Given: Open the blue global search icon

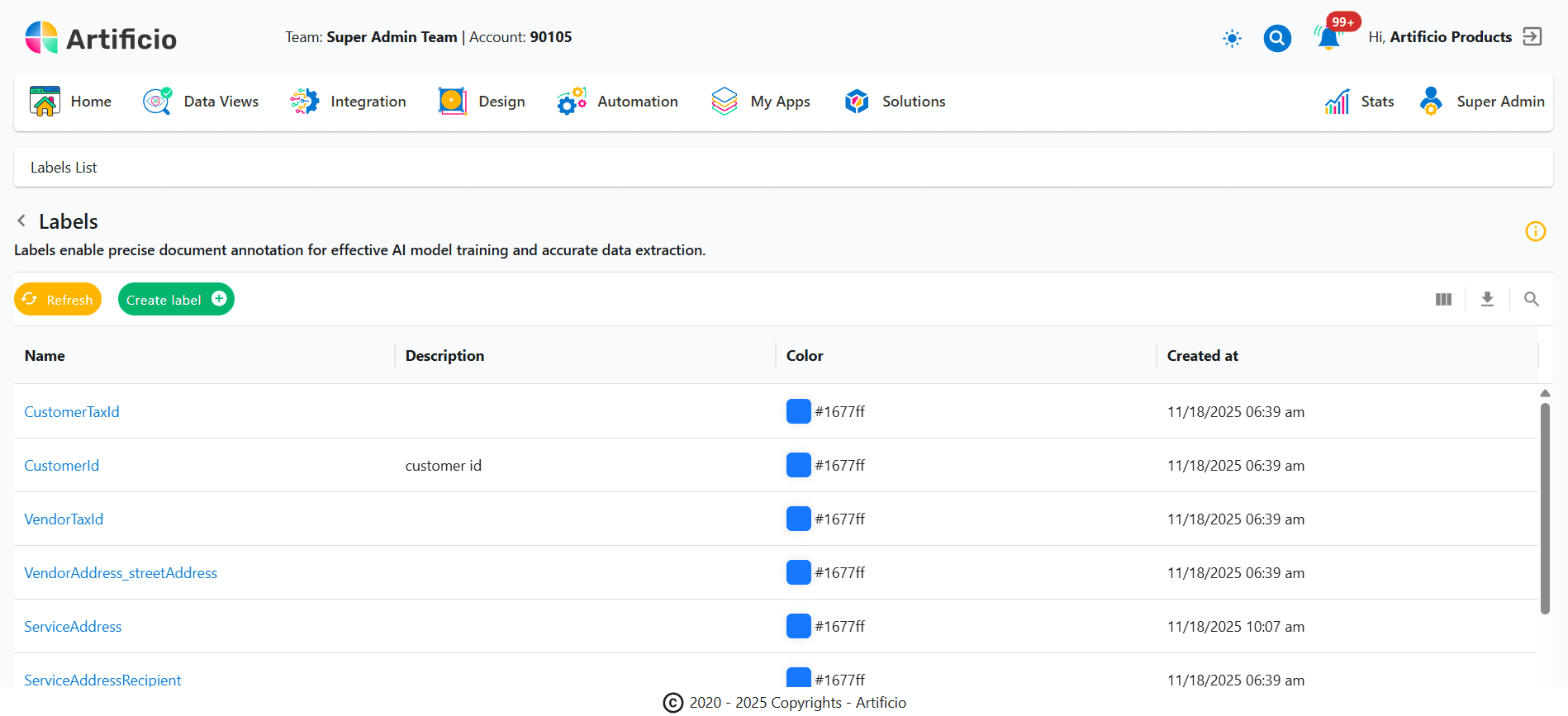Looking at the screenshot, I should (x=1277, y=38).
